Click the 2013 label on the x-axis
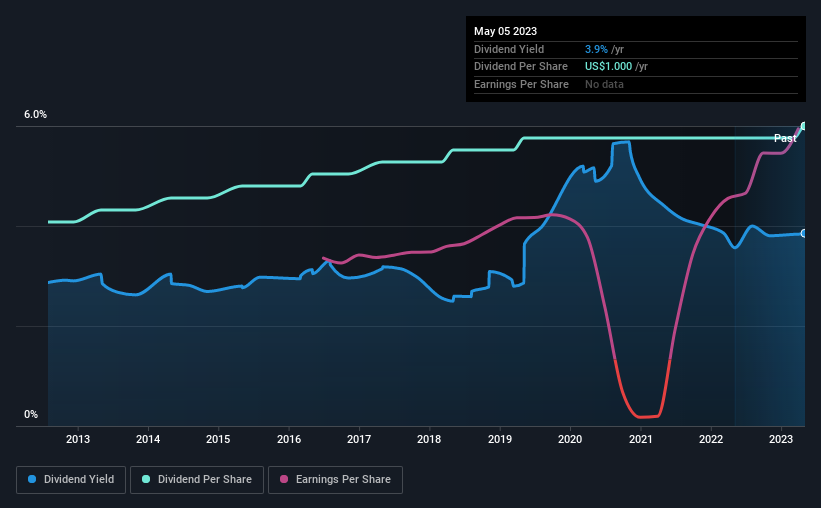This screenshot has height=508, width=821. [x=77, y=439]
